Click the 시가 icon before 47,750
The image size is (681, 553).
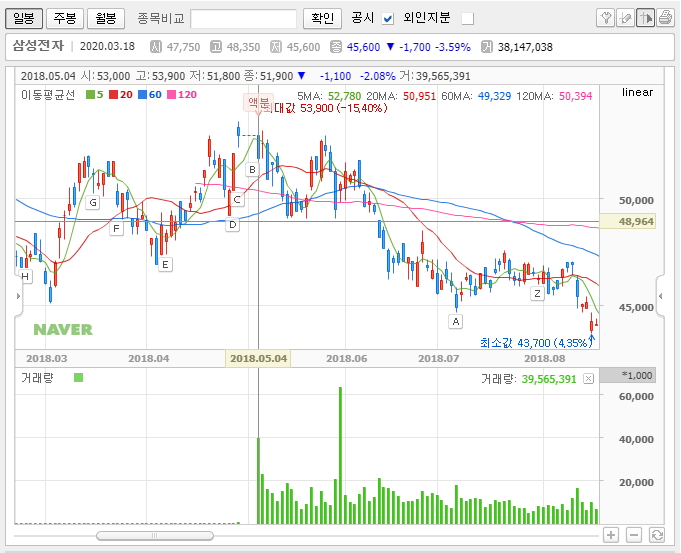155,46
